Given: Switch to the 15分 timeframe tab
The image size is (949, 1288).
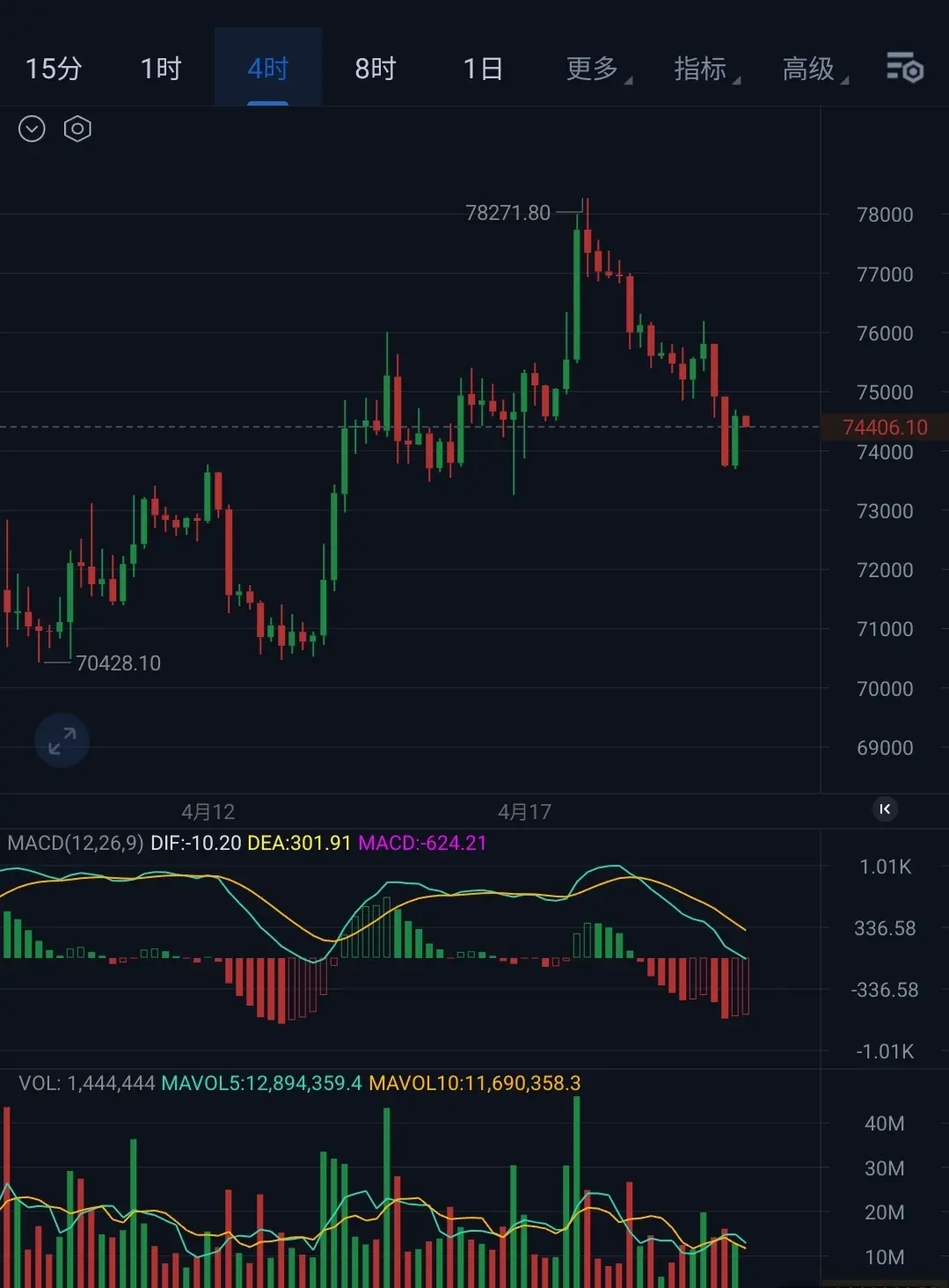Looking at the screenshot, I should pyautogui.click(x=54, y=69).
